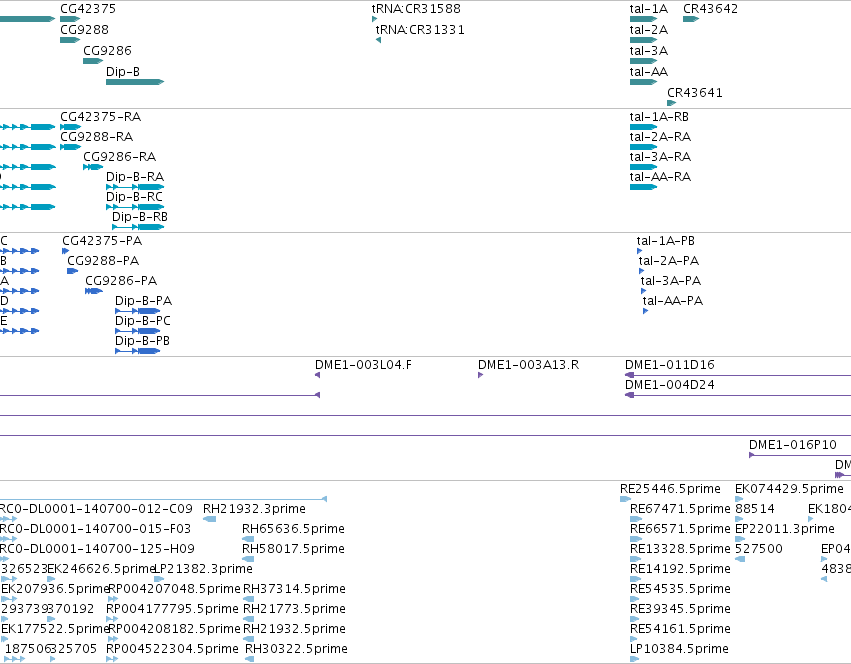Open the RP004208182.5prime EST label

tap(174, 629)
